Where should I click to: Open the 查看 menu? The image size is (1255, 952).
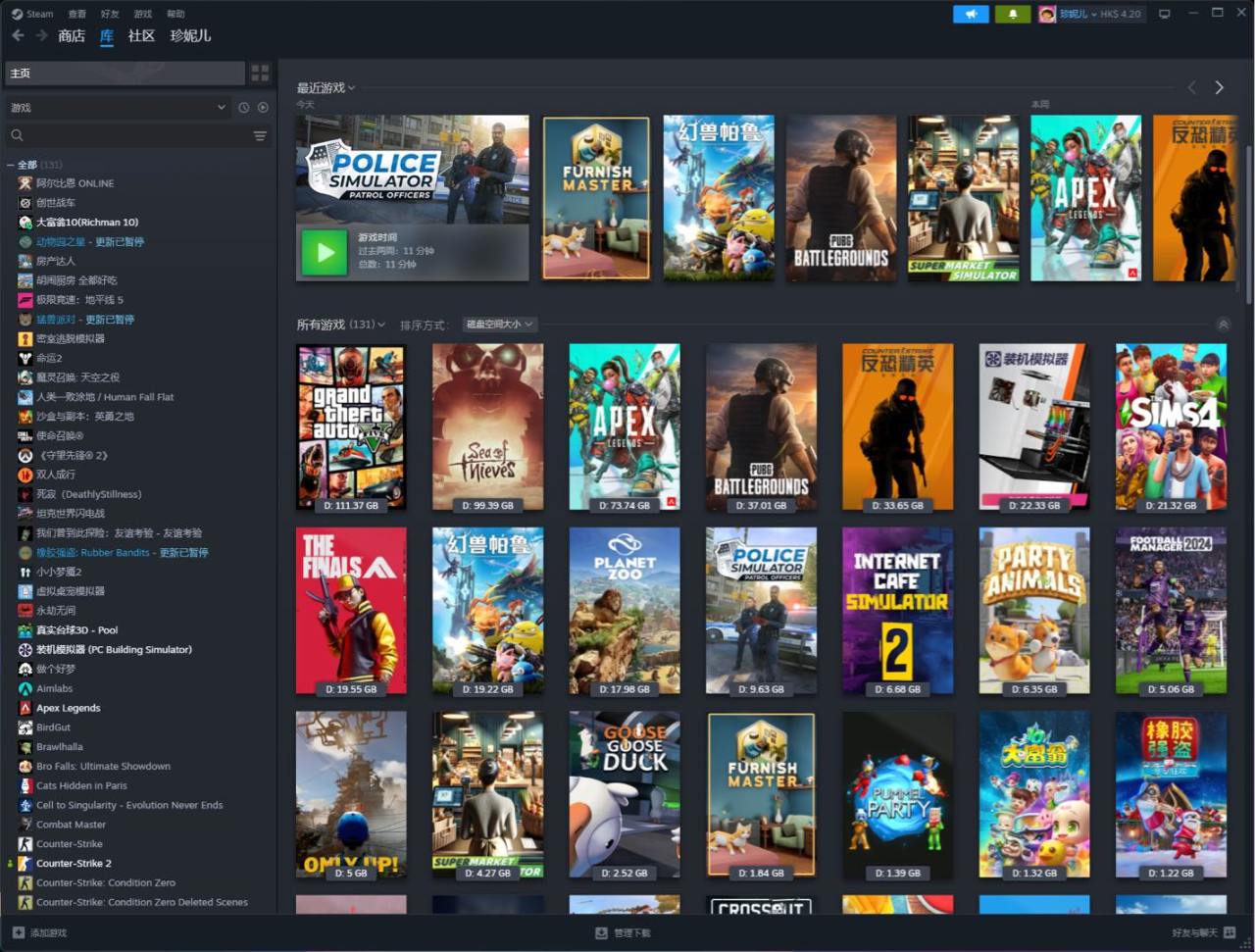point(76,14)
